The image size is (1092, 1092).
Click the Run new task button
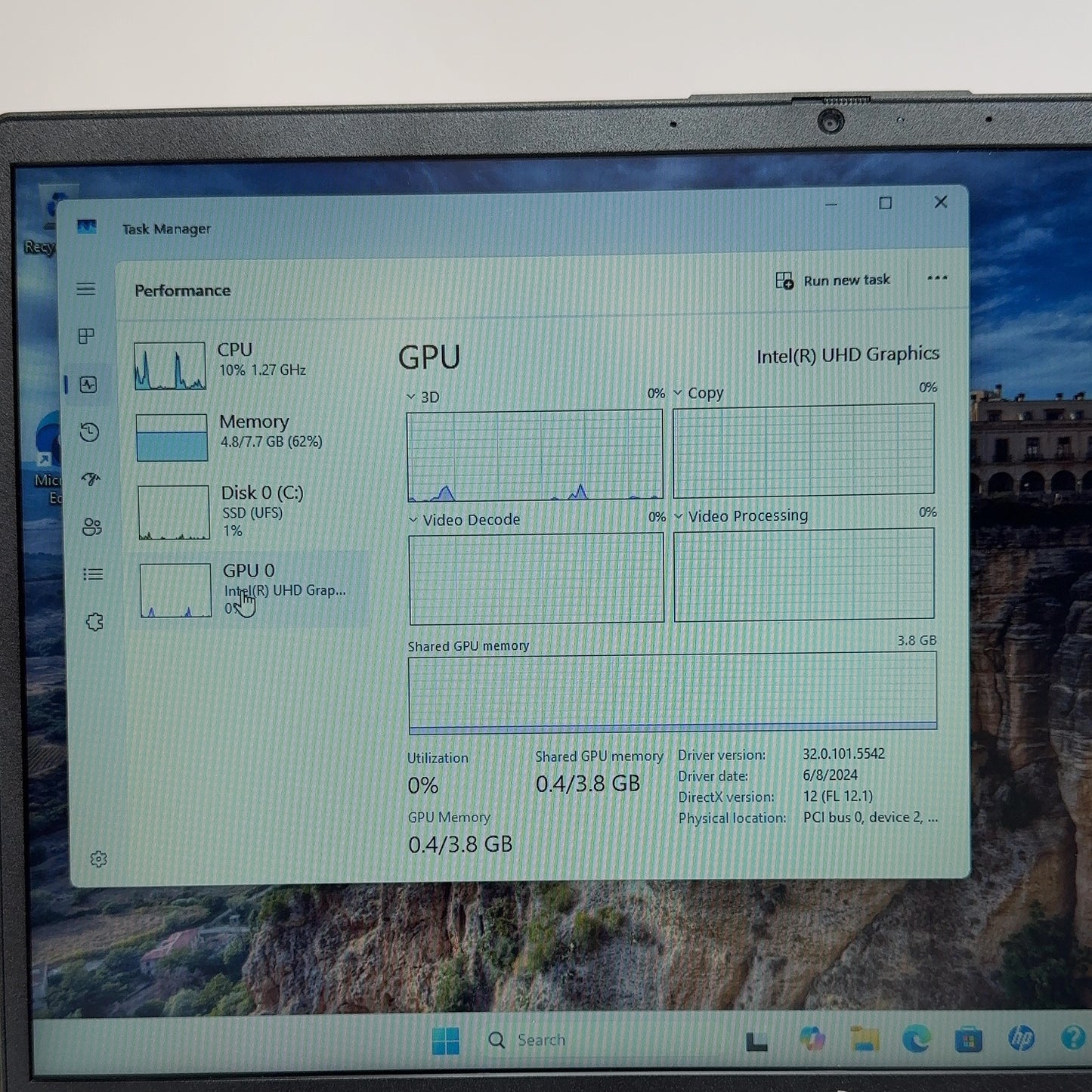coord(834,280)
